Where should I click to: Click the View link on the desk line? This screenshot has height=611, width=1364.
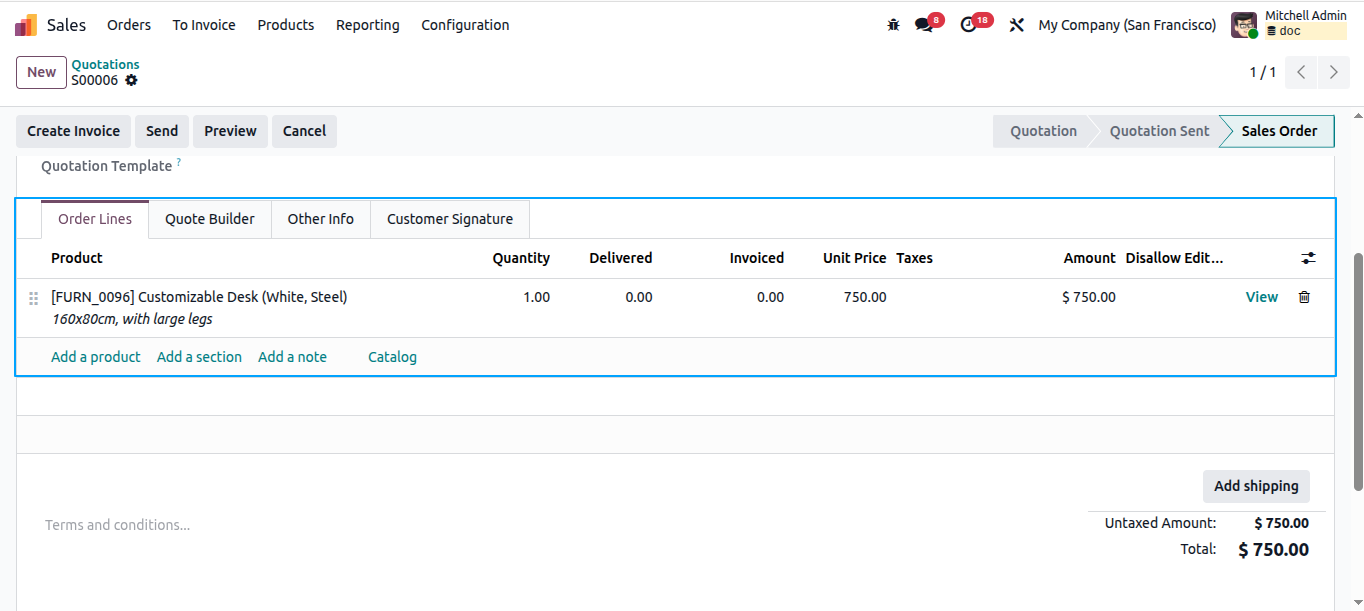coord(1262,297)
